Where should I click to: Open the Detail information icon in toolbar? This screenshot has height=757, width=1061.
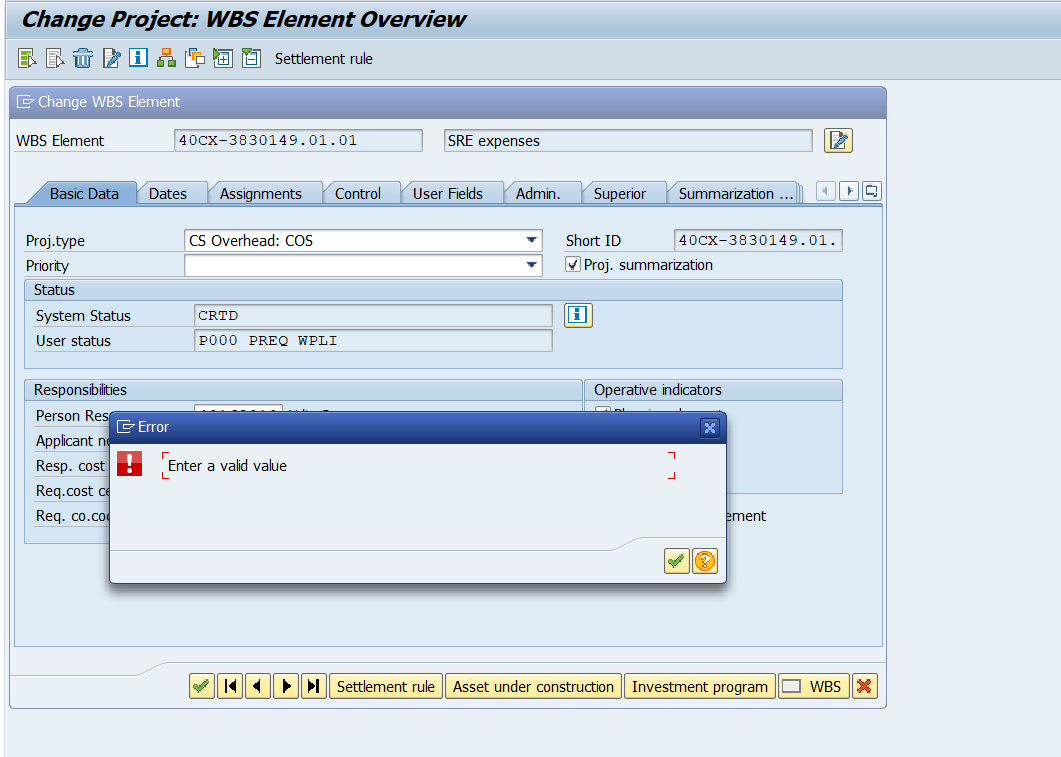[x=138, y=58]
